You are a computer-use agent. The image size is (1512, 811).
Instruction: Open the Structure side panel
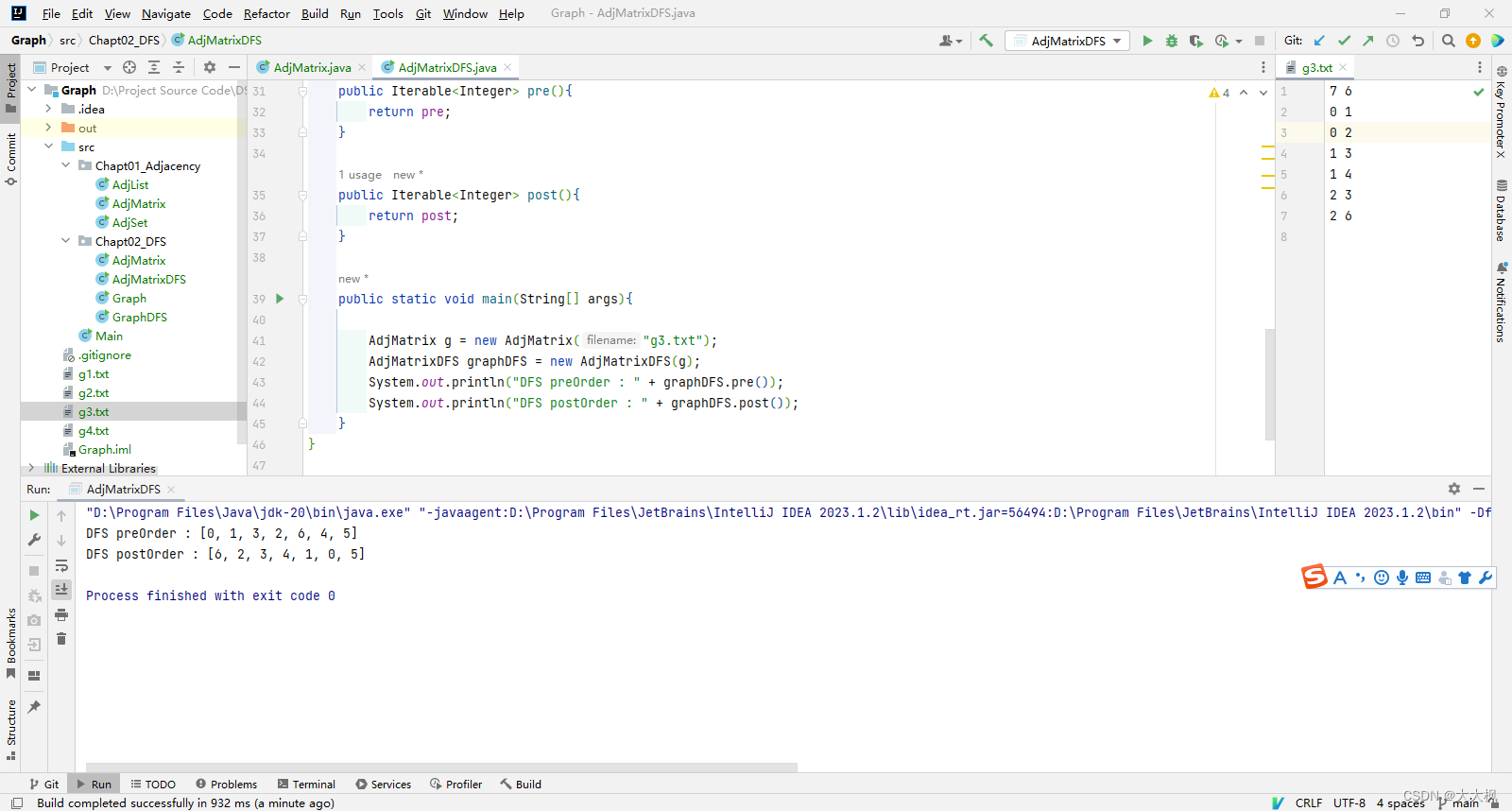pos(11,730)
